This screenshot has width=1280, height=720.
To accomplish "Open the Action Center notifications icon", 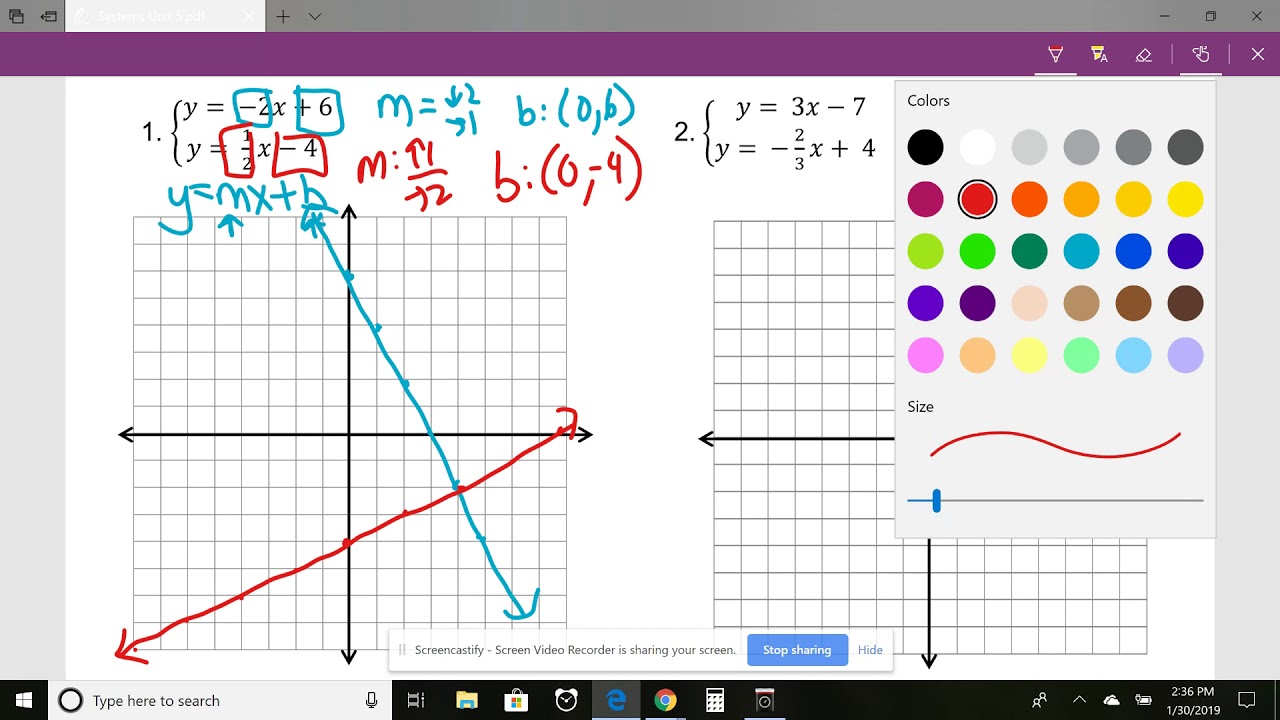I will pyautogui.click(x=1246, y=700).
